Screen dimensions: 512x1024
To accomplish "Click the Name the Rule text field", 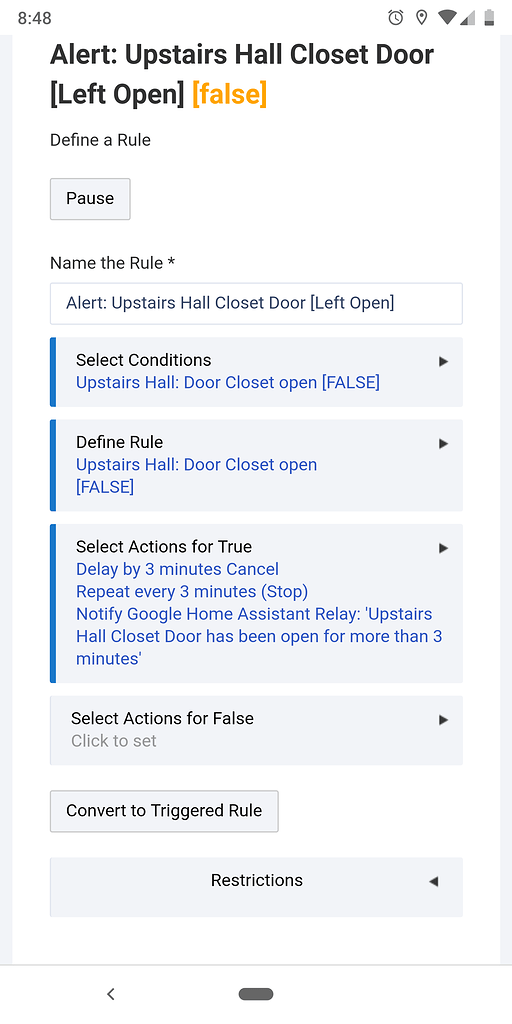I will point(256,304).
